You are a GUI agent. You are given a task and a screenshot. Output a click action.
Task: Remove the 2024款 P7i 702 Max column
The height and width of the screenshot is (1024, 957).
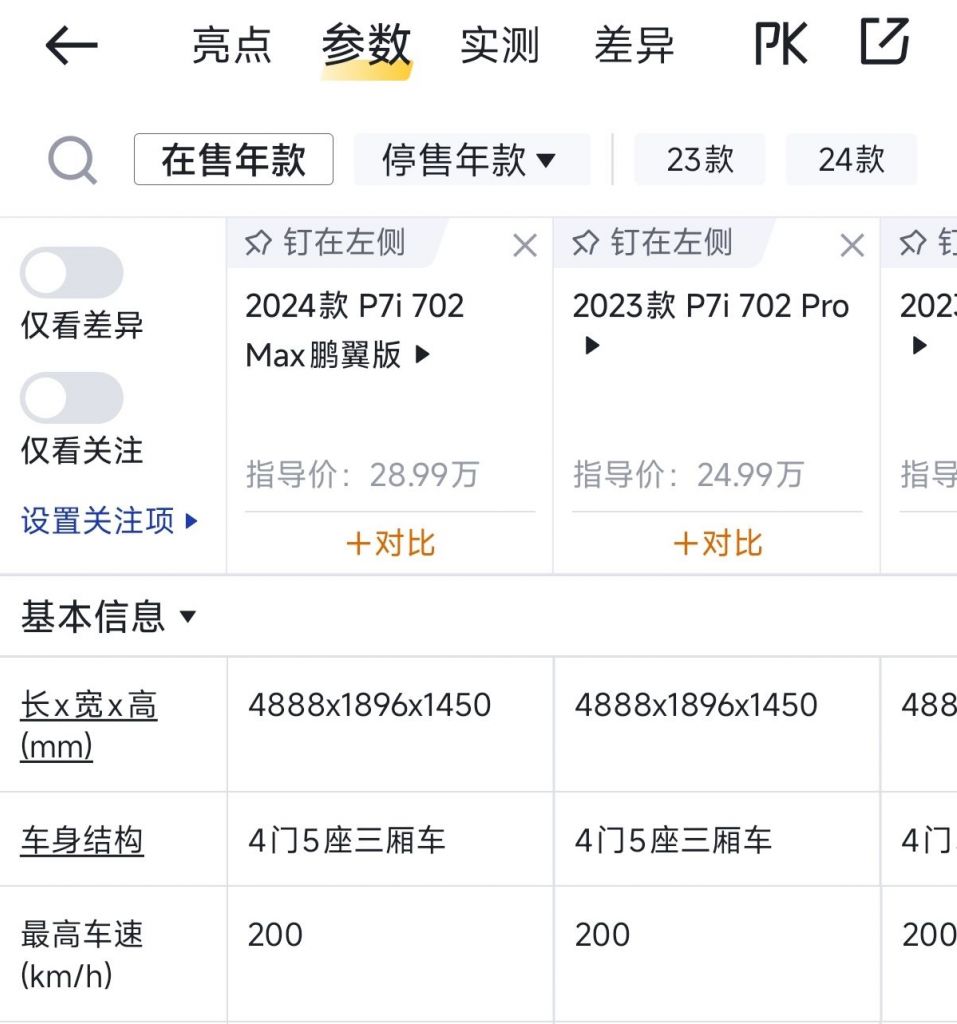(524, 244)
